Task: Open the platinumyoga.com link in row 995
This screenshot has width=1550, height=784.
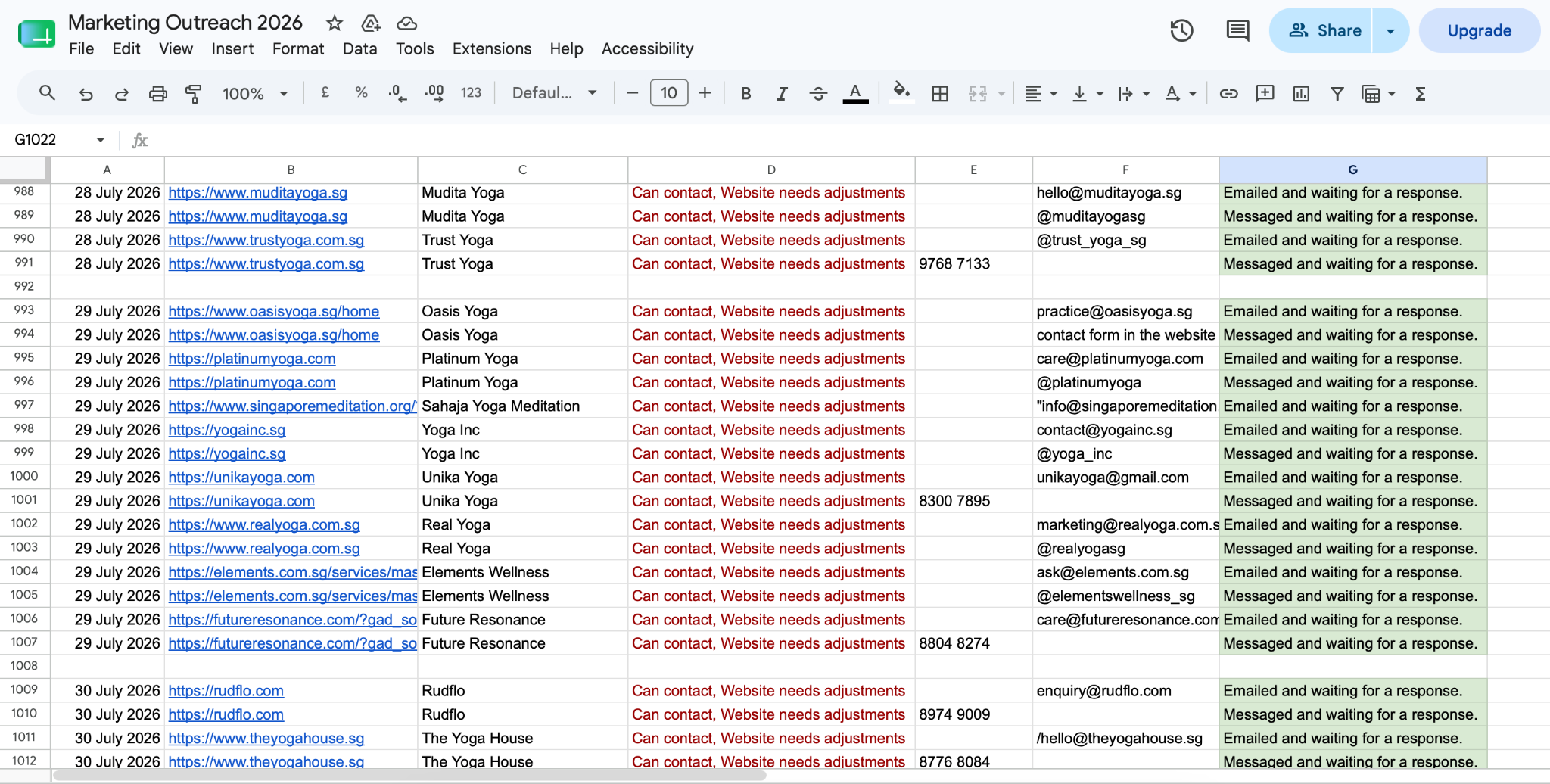Action: (252, 358)
